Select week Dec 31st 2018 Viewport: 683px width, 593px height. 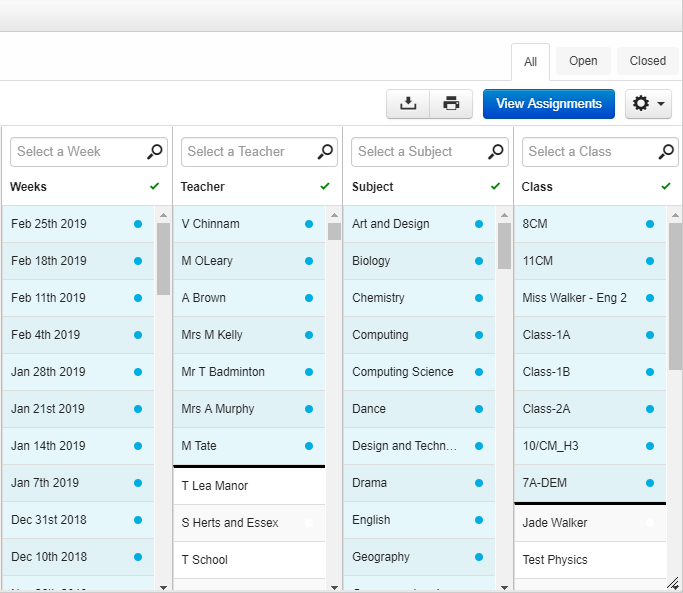click(78, 520)
